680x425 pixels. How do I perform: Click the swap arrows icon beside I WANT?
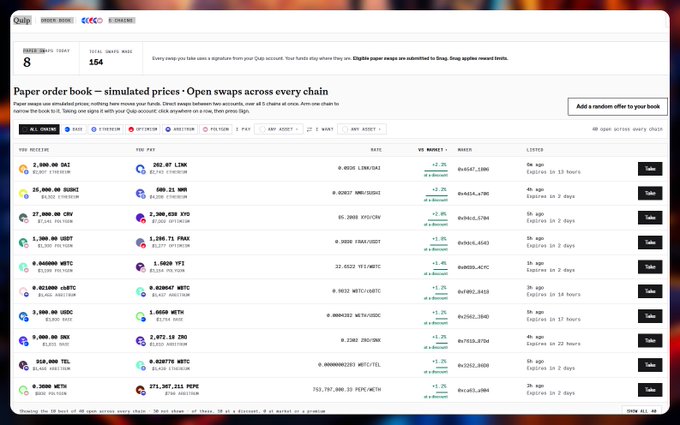[x=309, y=129]
